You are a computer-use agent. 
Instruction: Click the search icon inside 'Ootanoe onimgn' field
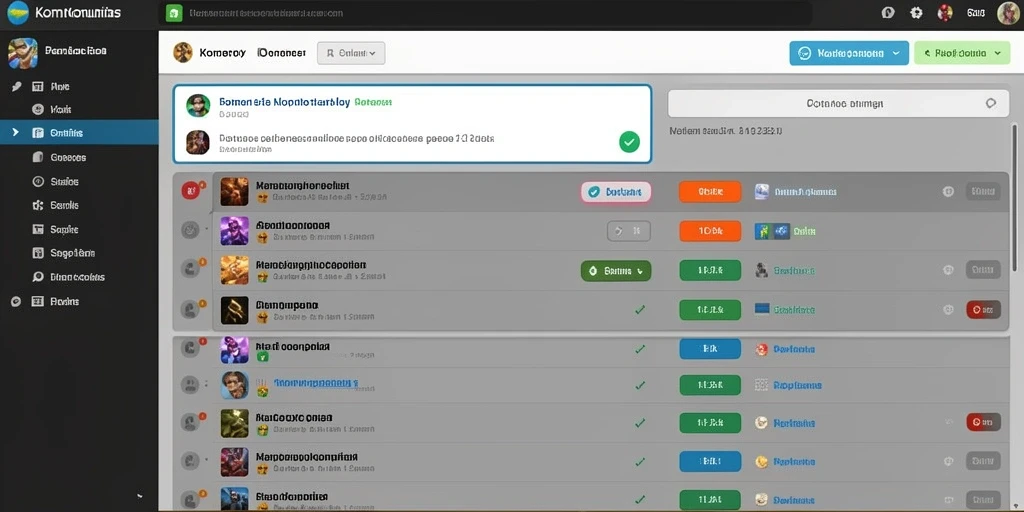point(991,103)
